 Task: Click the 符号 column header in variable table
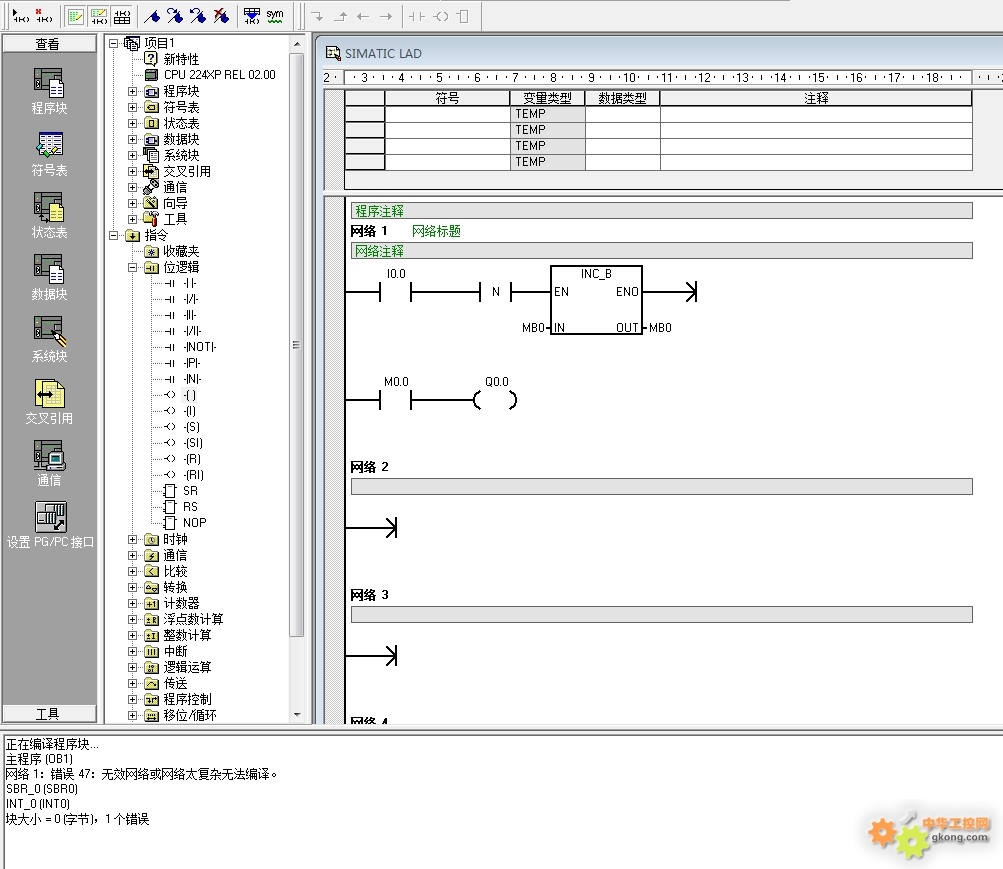447,98
